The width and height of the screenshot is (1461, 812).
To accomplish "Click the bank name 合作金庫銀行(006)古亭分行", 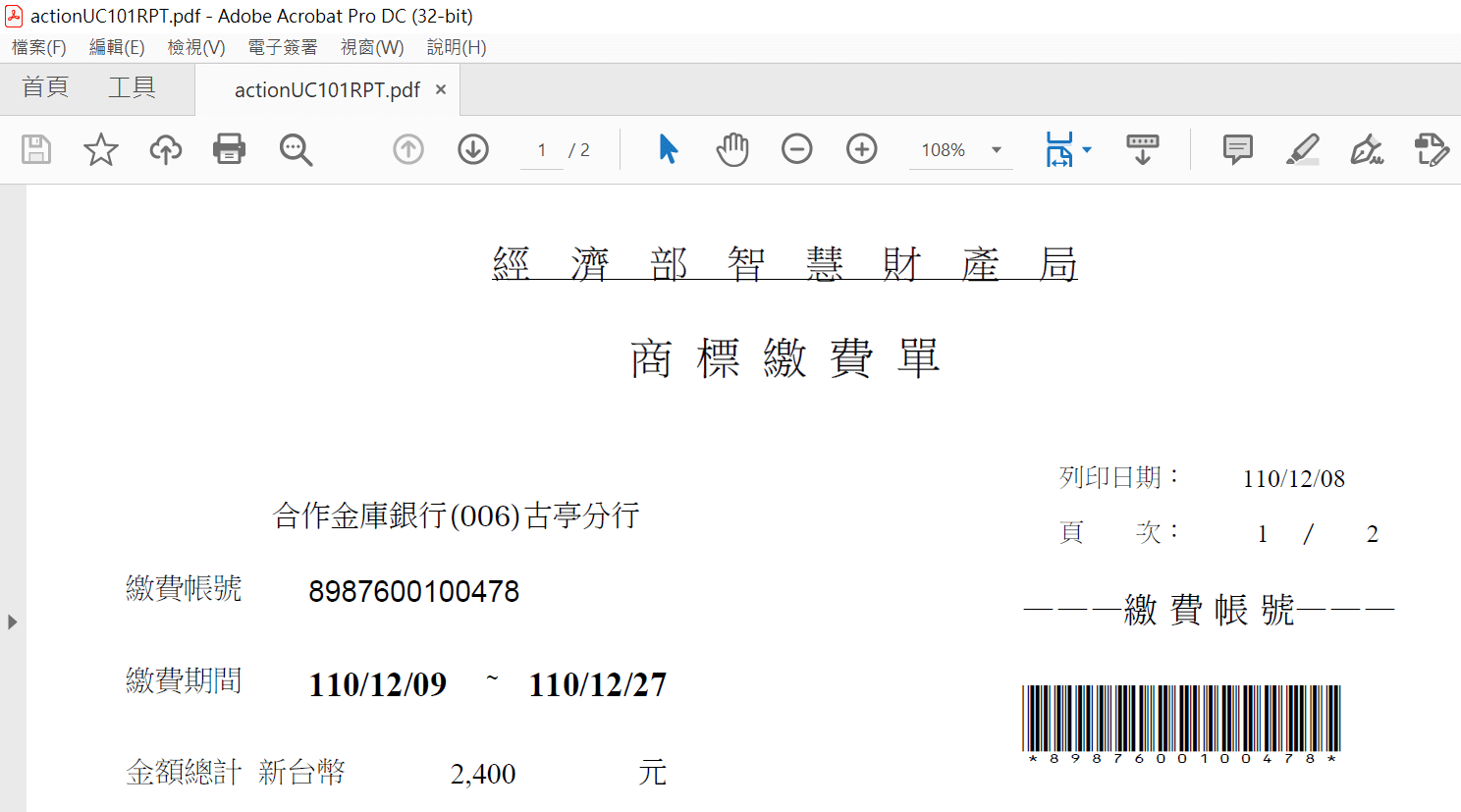I will (457, 515).
